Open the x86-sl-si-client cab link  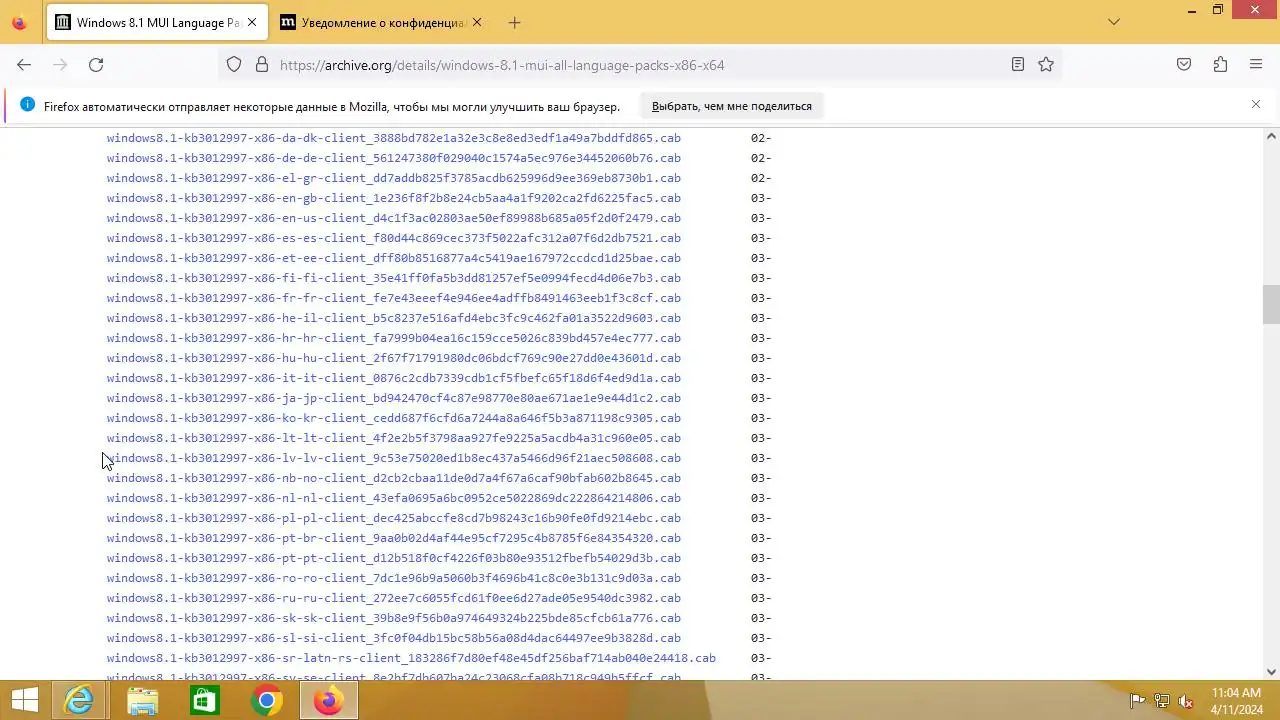pos(394,638)
